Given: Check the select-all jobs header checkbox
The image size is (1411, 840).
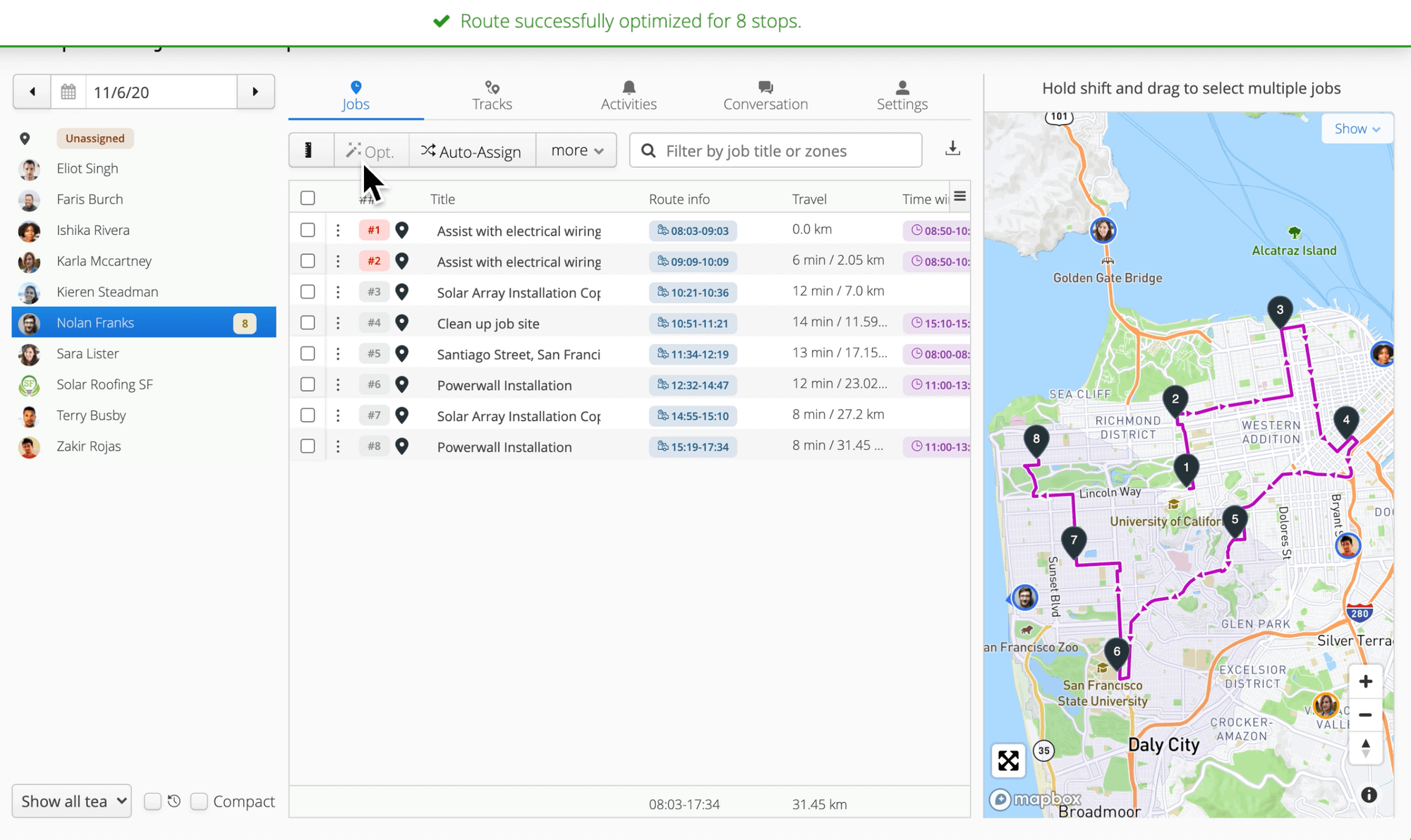Looking at the screenshot, I should pos(308,198).
